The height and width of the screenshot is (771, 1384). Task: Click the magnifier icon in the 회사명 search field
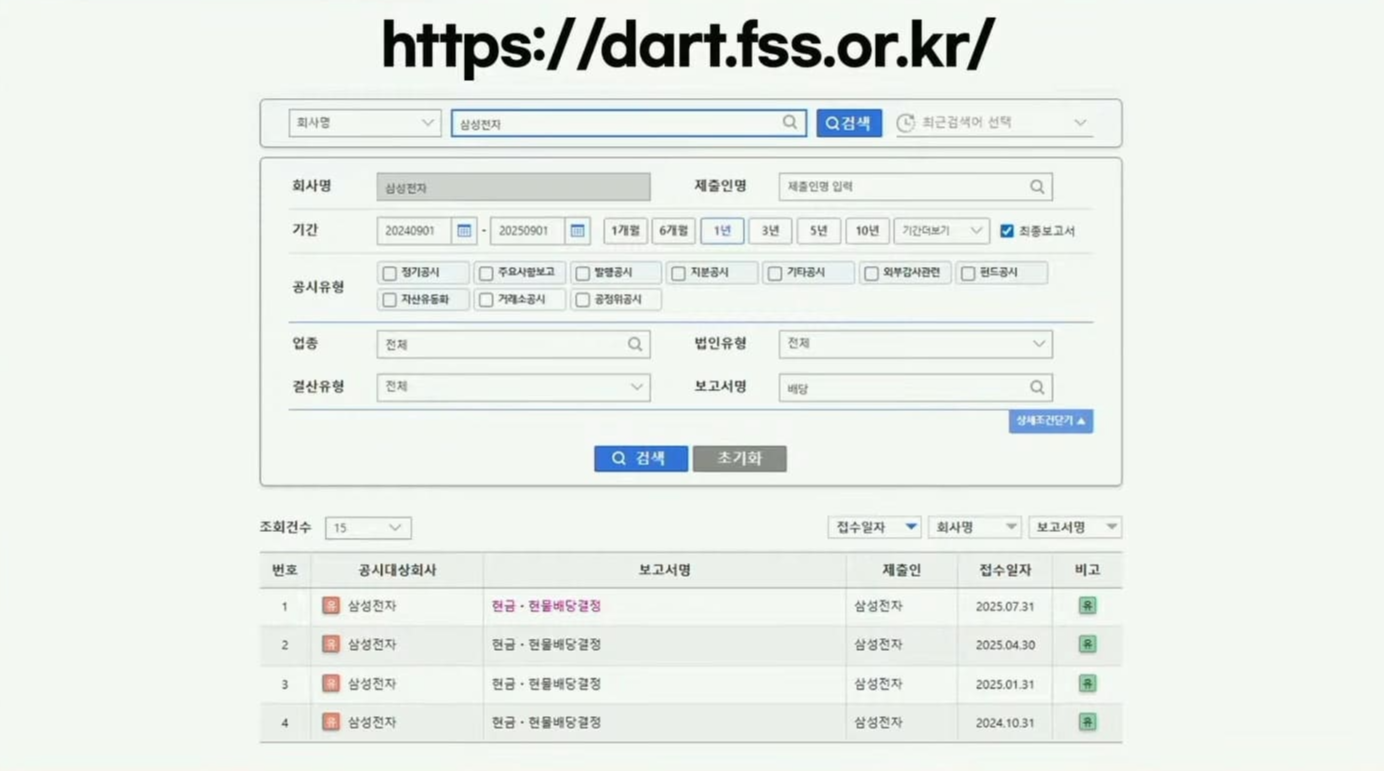click(789, 122)
